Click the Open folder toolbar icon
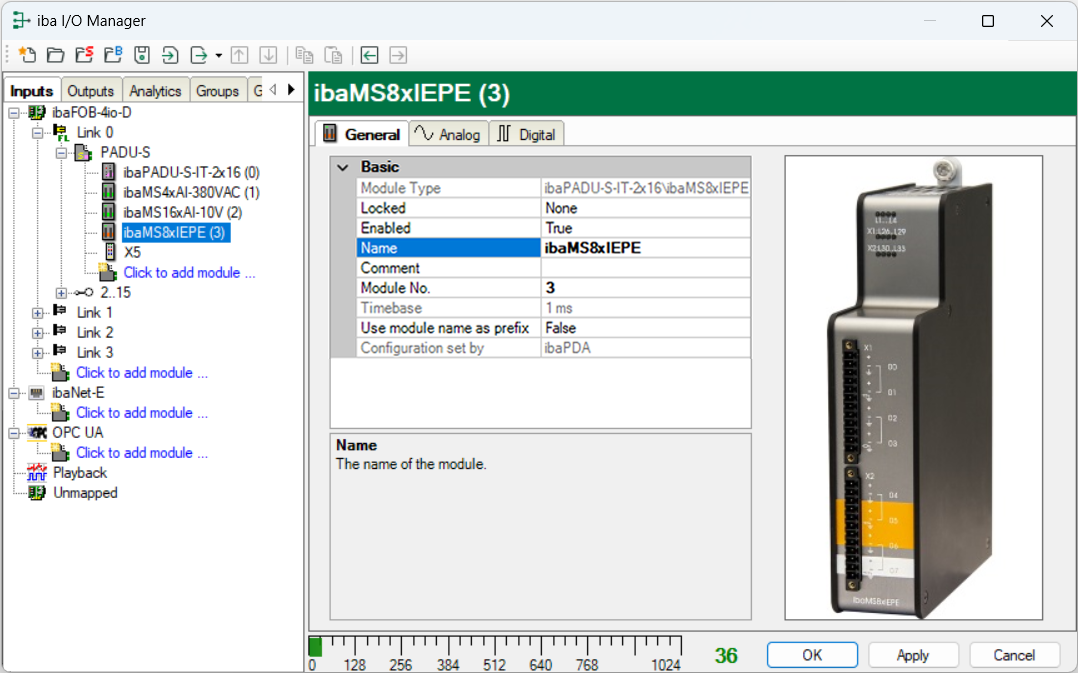1078x673 pixels. [55, 55]
